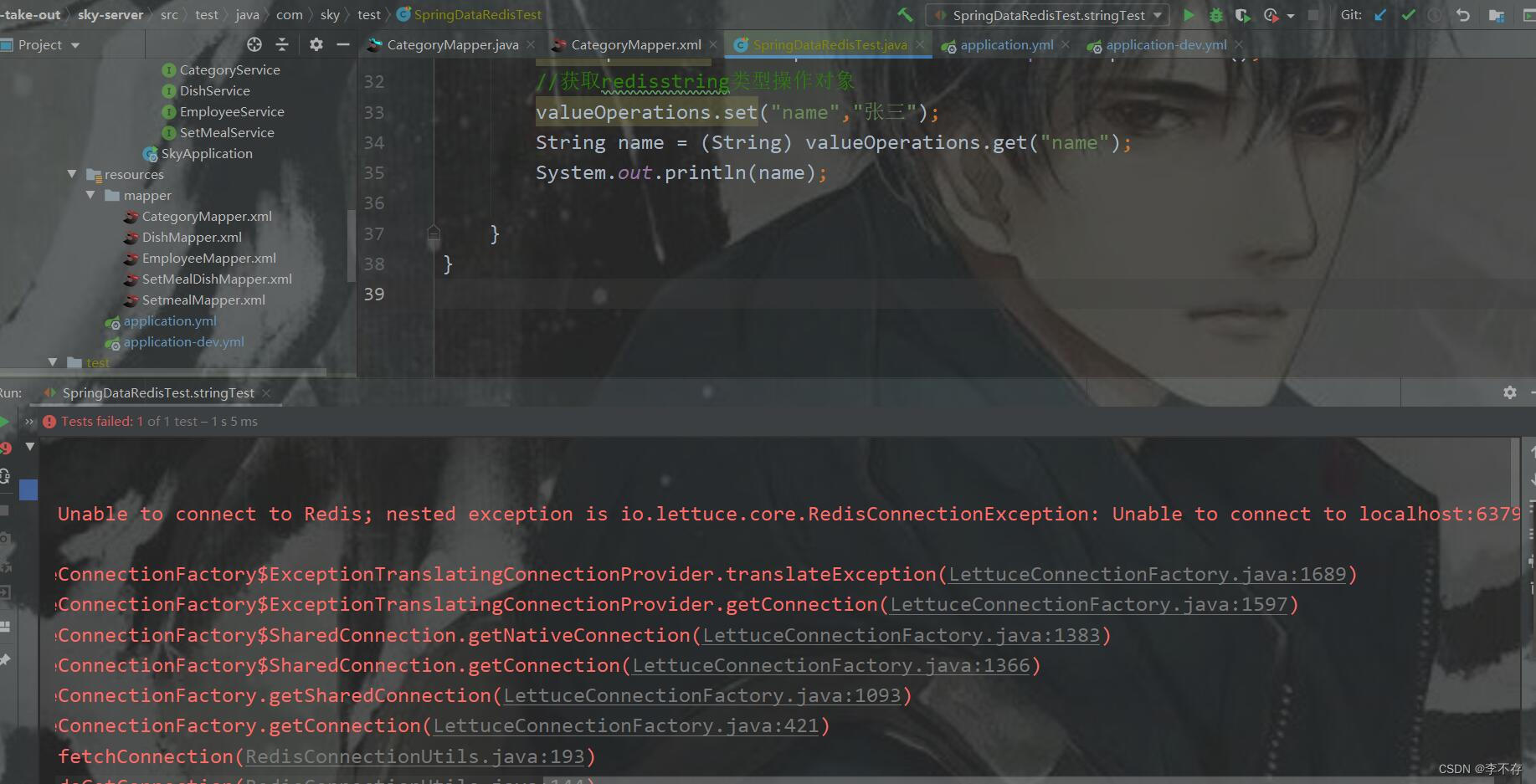Image resolution: width=1536 pixels, height=784 pixels.
Task: Run stringTest using the green Run arrow
Action: click(1189, 15)
